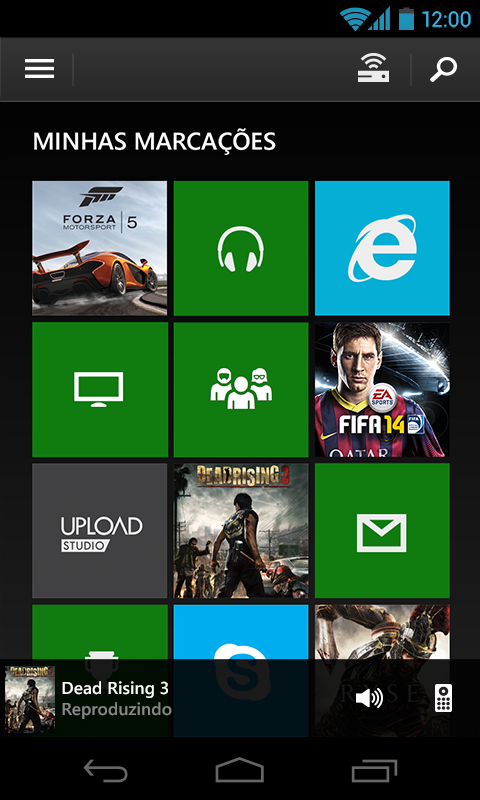Tap the MINHAS MARCAÇÕES heading
Viewport: 480px width, 800px height.
pyautogui.click(x=154, y=141)
